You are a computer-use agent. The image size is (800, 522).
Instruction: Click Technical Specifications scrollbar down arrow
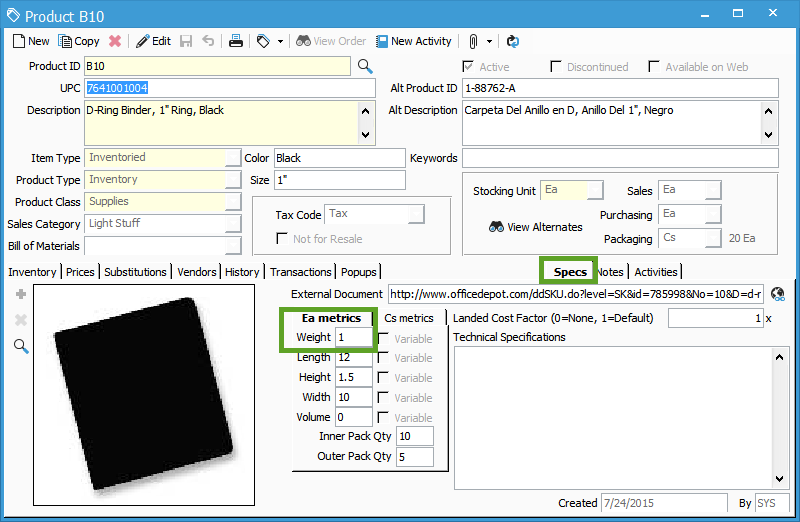[x=780, y=479]
